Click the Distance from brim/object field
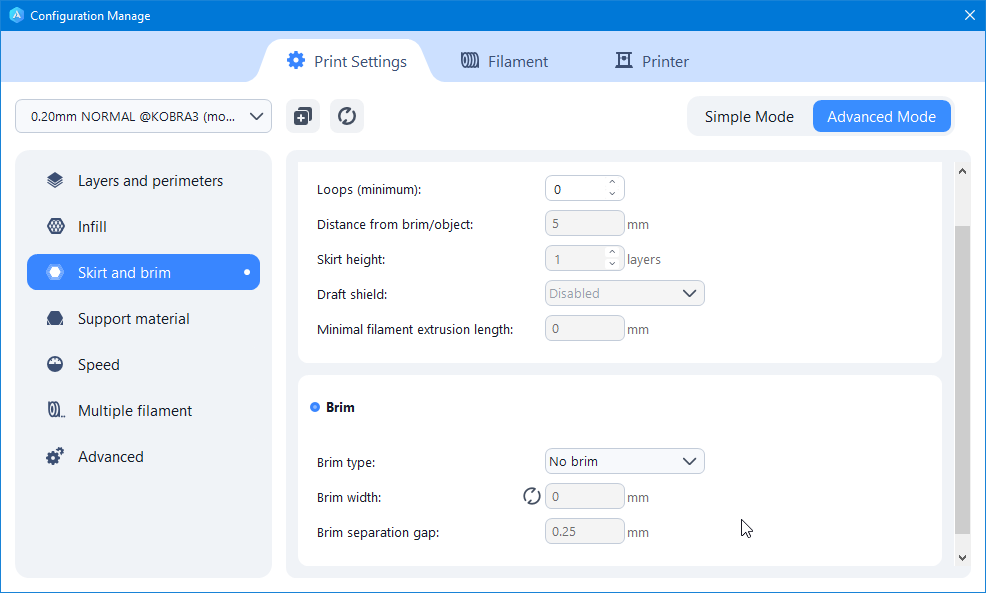The width and height of the screenshot is (986, 593). tap(584, 223)
